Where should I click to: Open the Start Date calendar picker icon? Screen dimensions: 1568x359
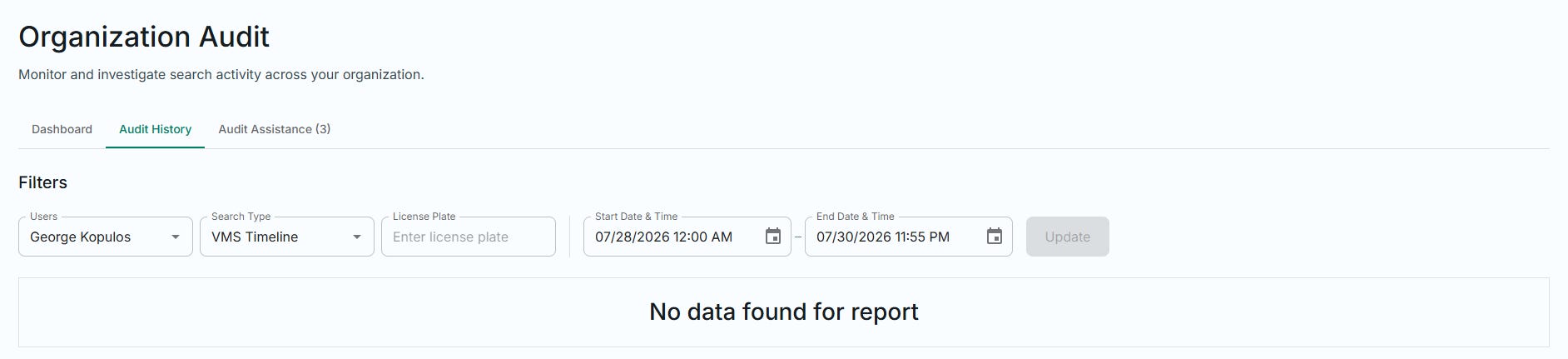[773, 237]
